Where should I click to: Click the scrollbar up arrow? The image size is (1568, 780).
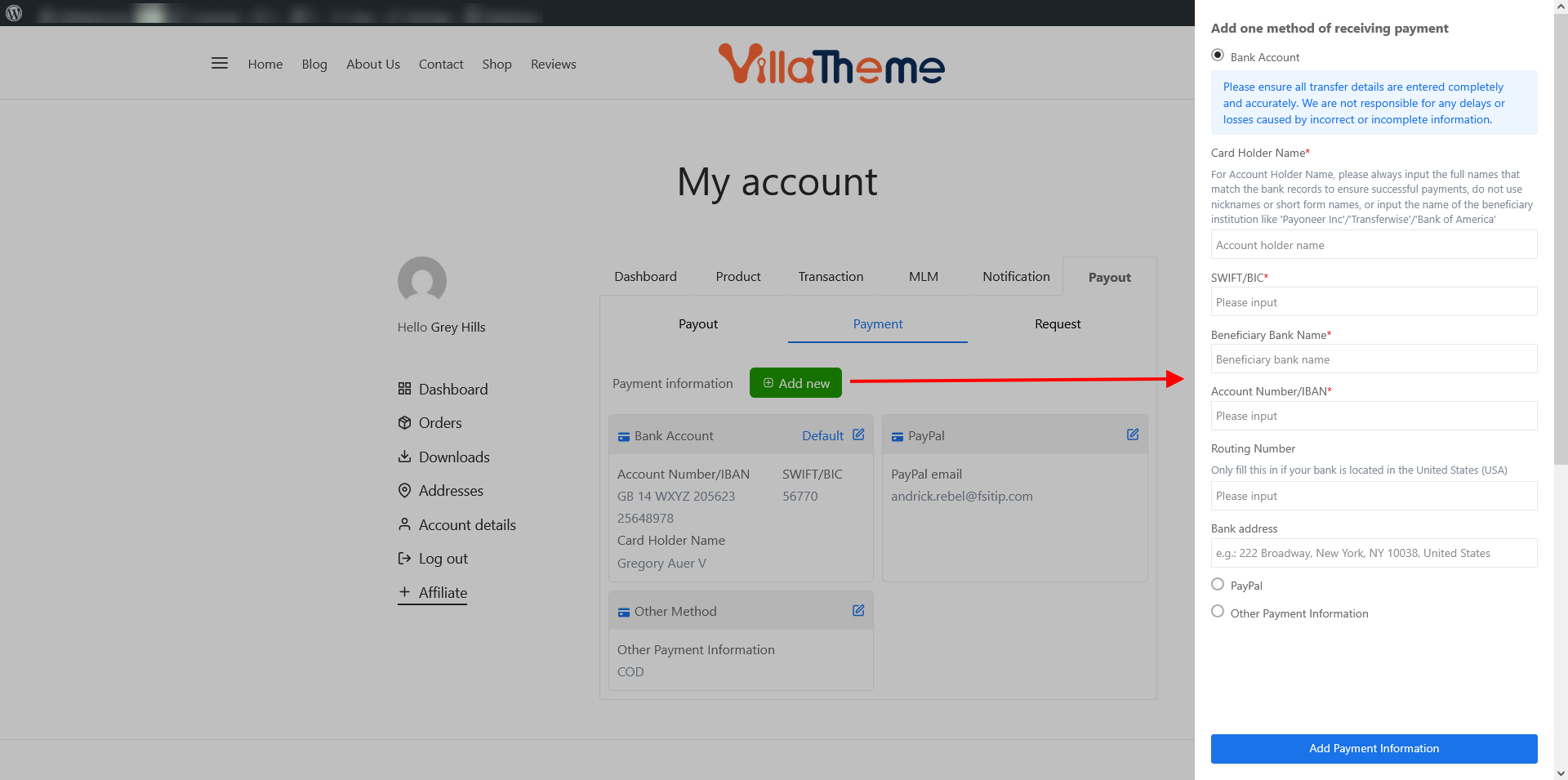coord(1561,6)
